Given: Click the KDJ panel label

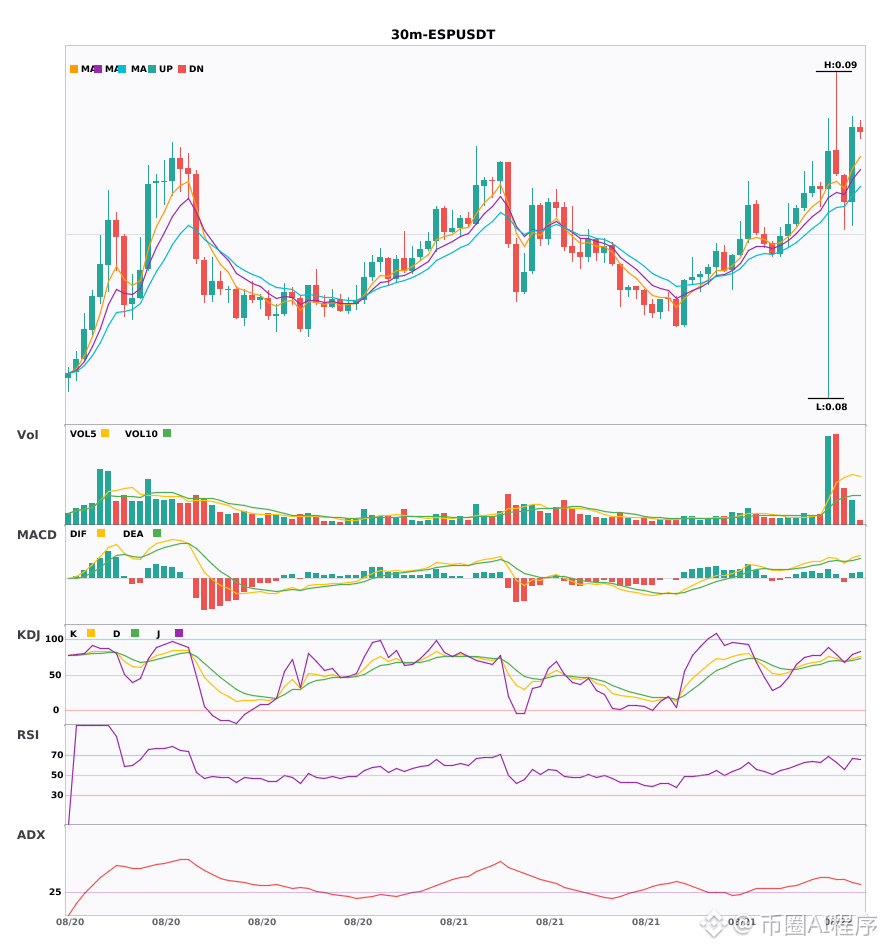Looking at the screenshot, I should [x=28, y=635].
